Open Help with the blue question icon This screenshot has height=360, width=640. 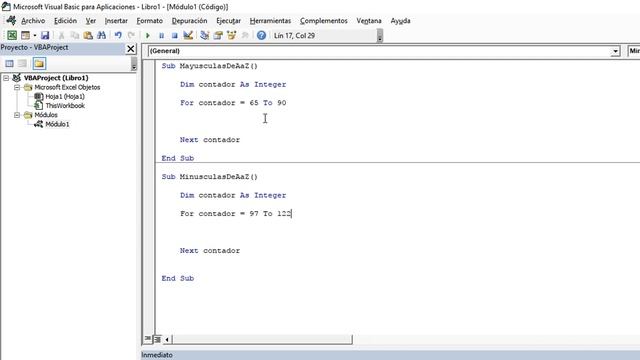261,36
